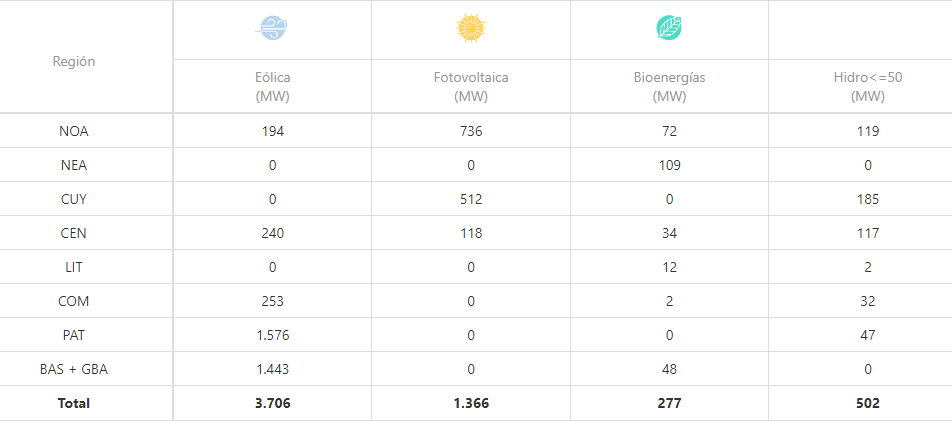
Task: Select the BAS + GBA row label
Action: (x=74, y=369)
